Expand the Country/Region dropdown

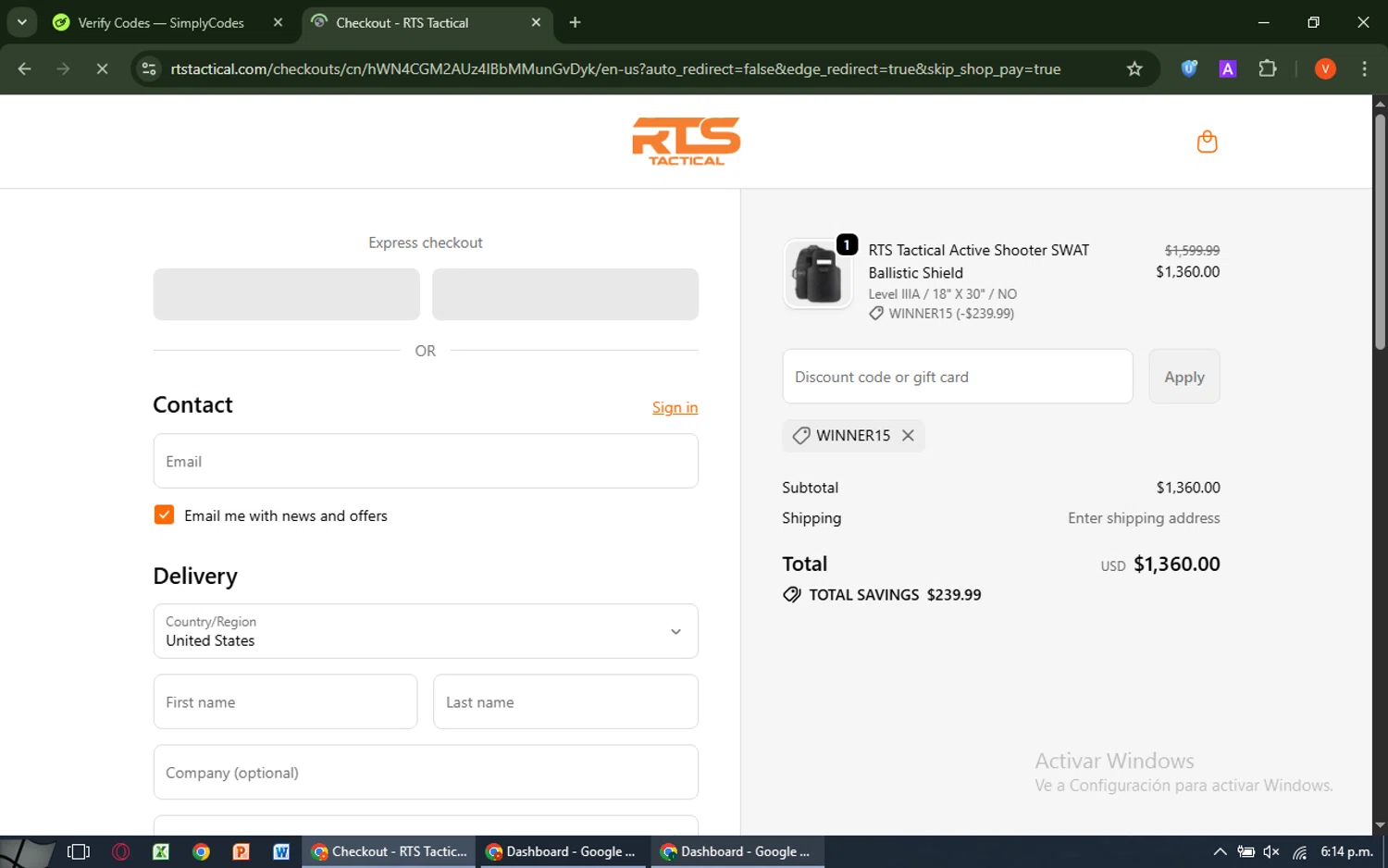pyautogui.click(x=426, y=631)
